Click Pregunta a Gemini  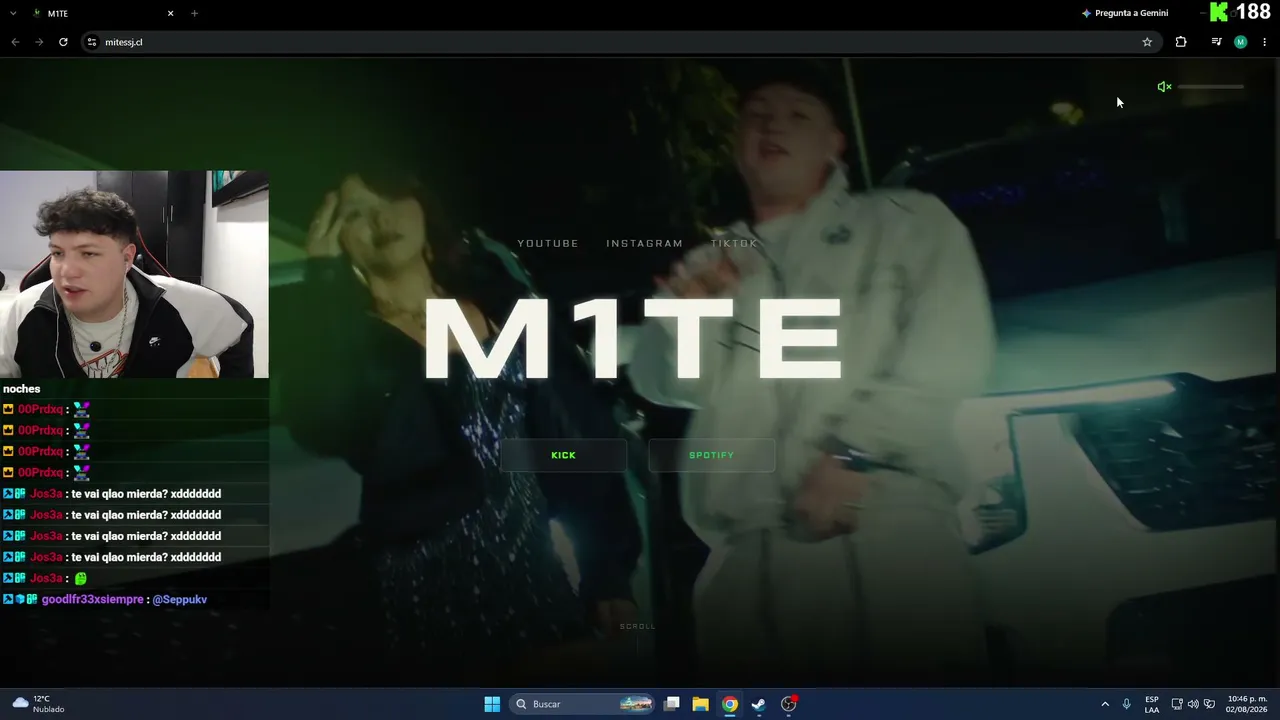[x=1125, y=13]
